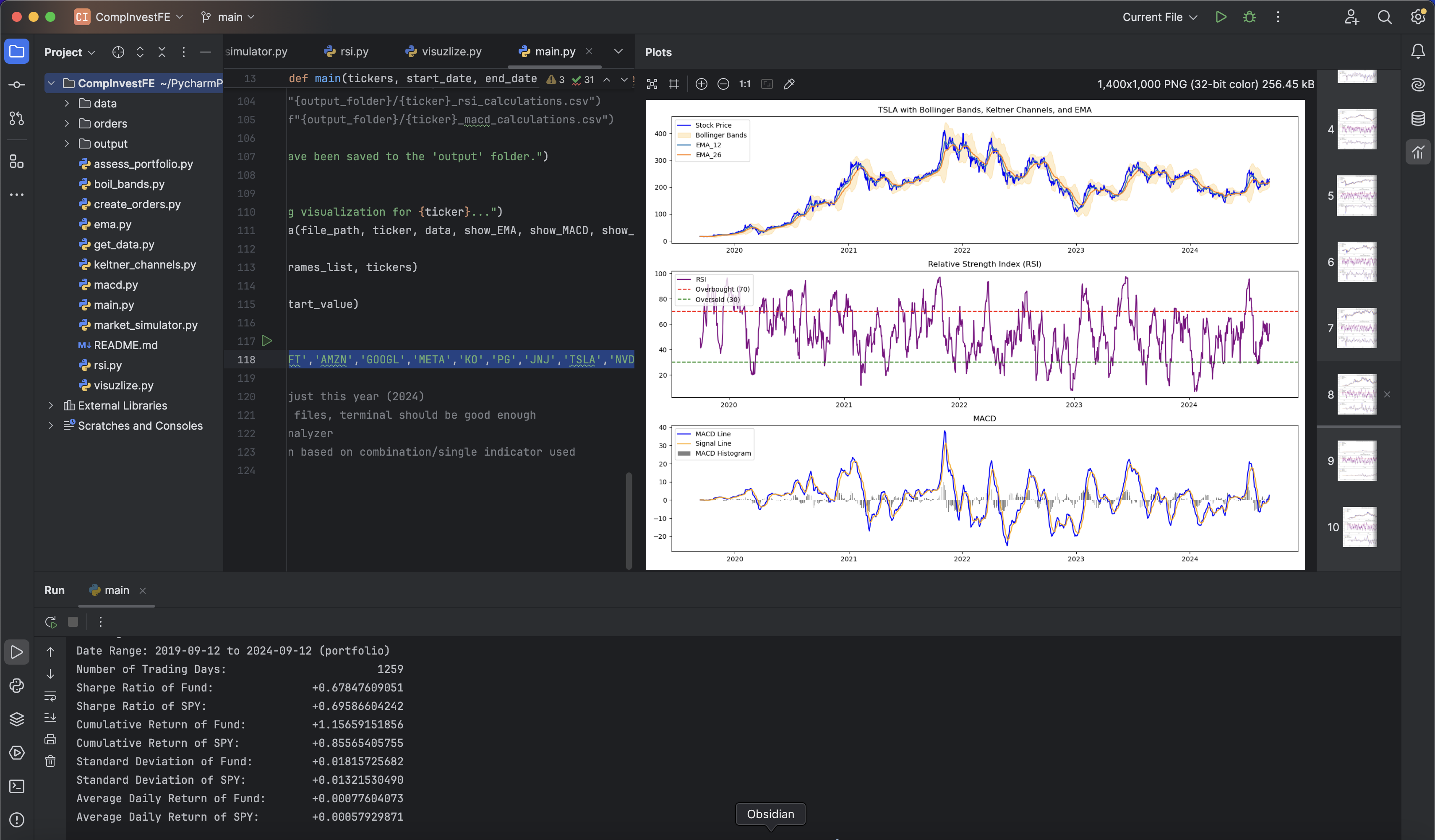Open the AI Assistant spiral icon

1418,85
